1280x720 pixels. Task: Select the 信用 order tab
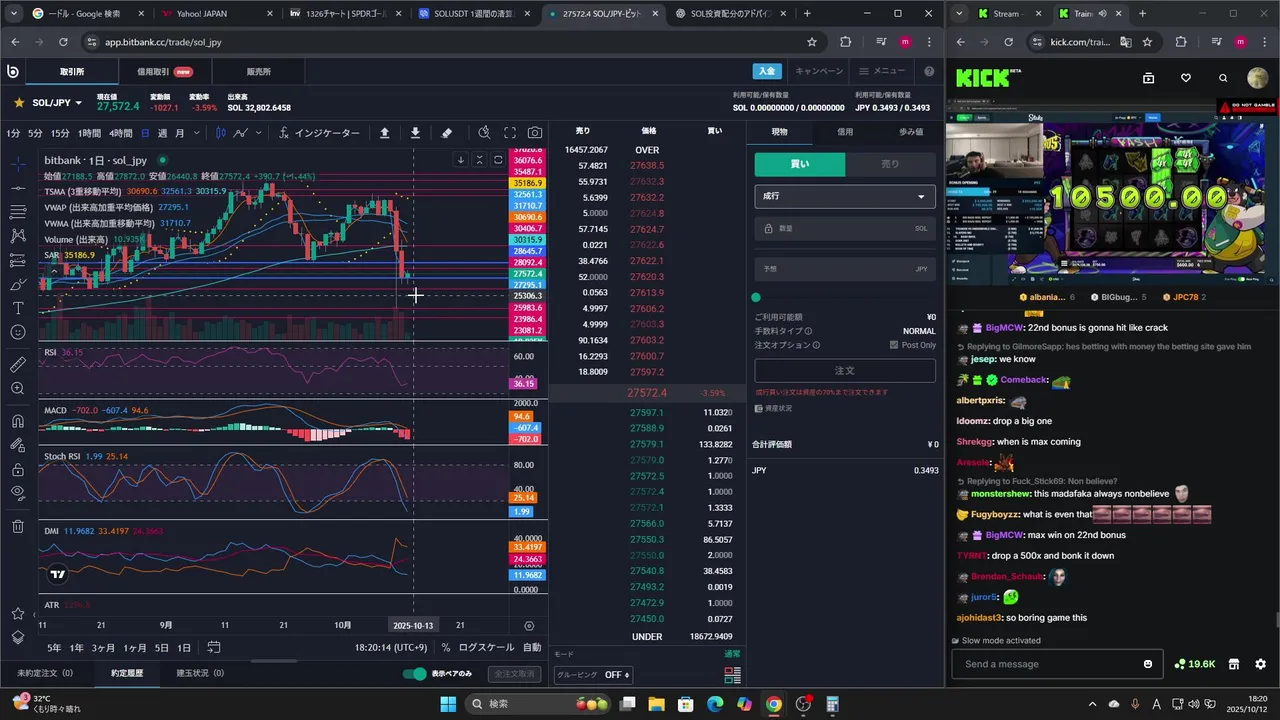(x=845, y=131)
